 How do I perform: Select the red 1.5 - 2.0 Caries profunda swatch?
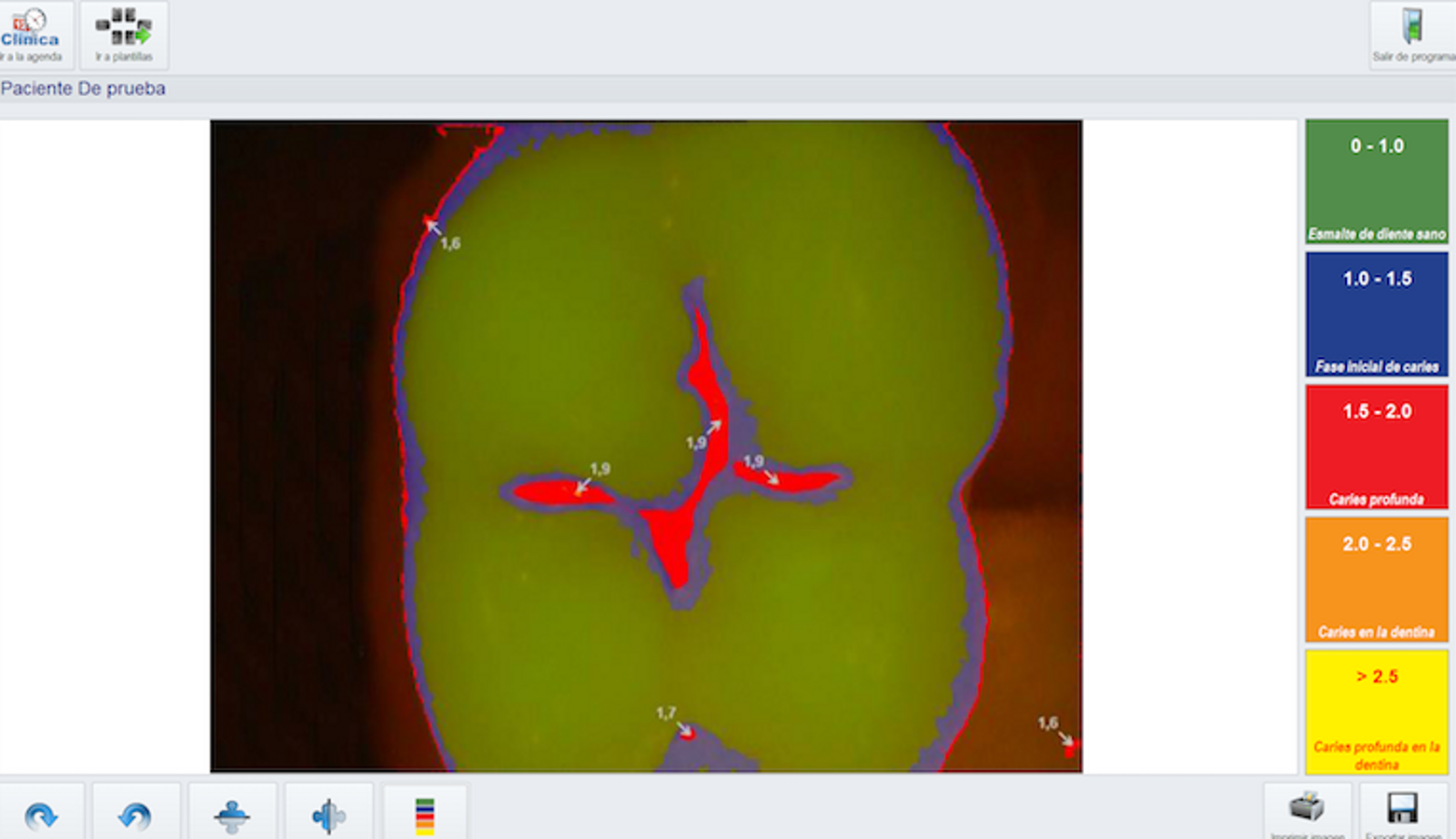pyautogui.click(x=1376, y=447)
